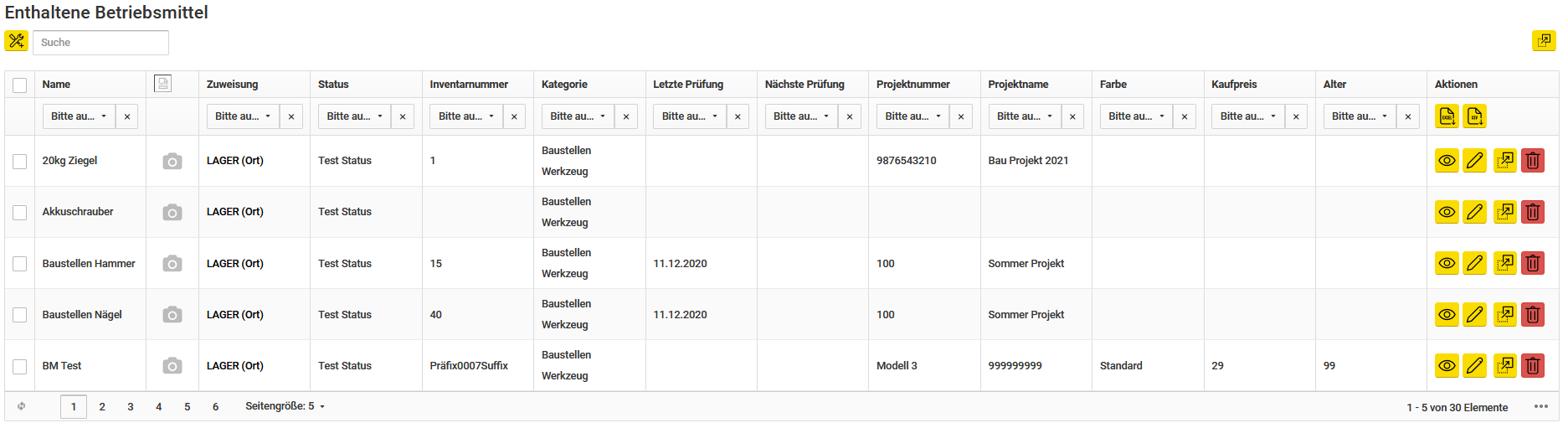Screen dimensions: 1568x428
Task: Sort by the Farbe column header
Action: (x=1113, y=85)
